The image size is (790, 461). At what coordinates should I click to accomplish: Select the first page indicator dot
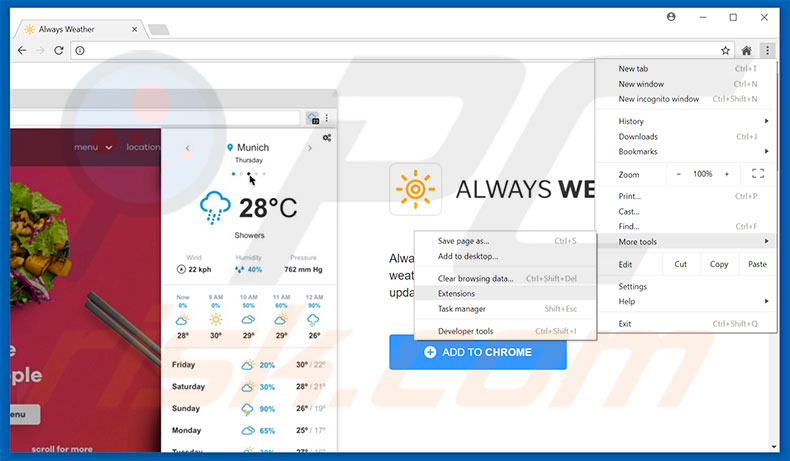click(233, 174)
